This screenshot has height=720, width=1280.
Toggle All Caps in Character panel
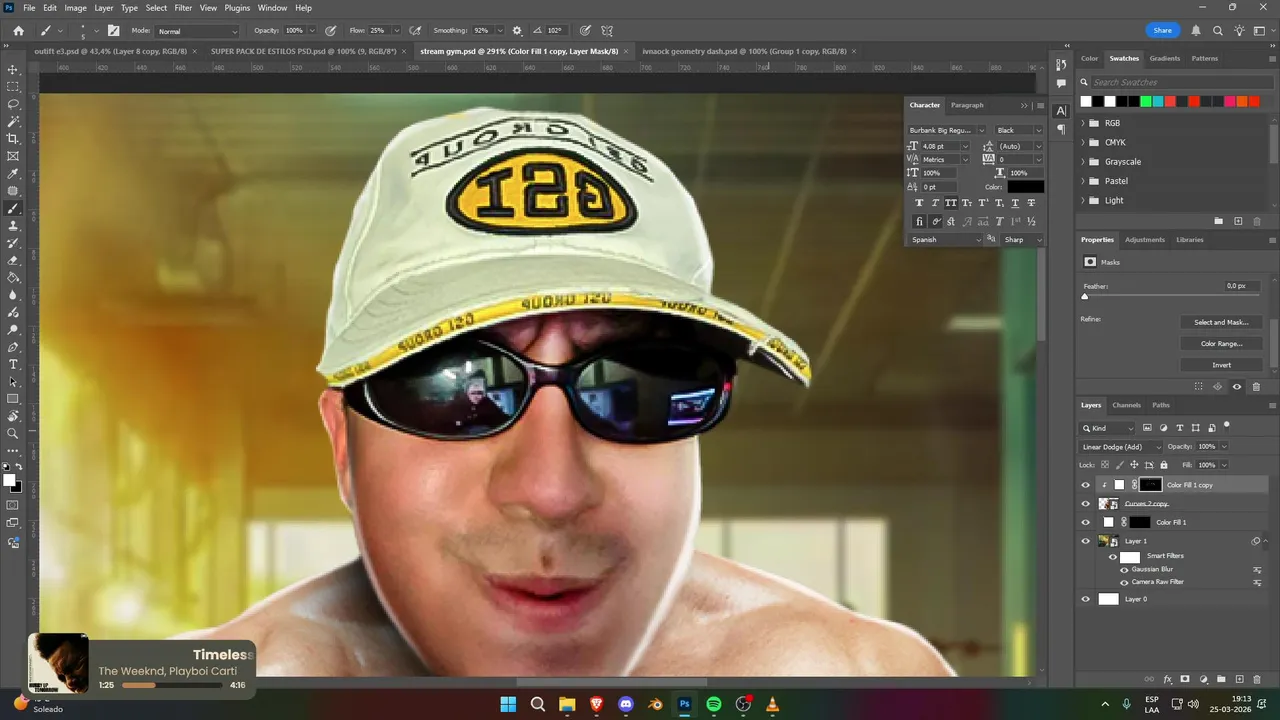click(951, 203)
